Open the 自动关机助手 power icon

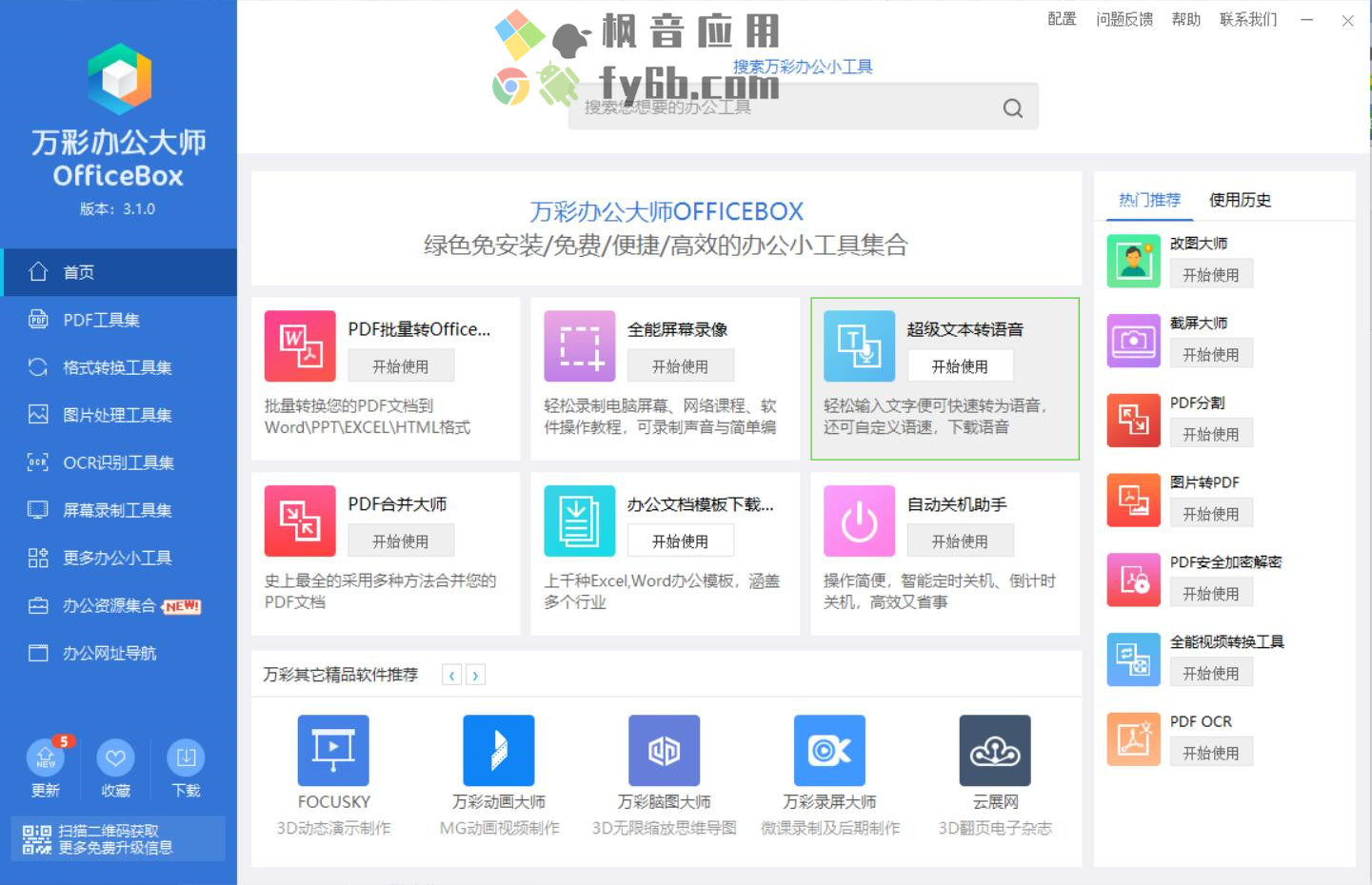point(860,521)
